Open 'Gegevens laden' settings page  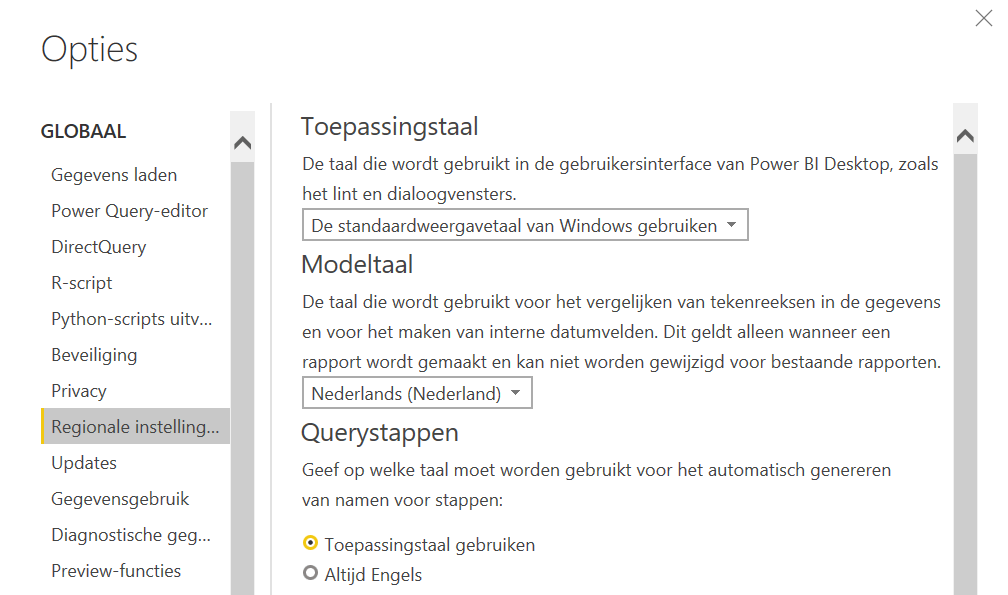[x=114, y=175]
